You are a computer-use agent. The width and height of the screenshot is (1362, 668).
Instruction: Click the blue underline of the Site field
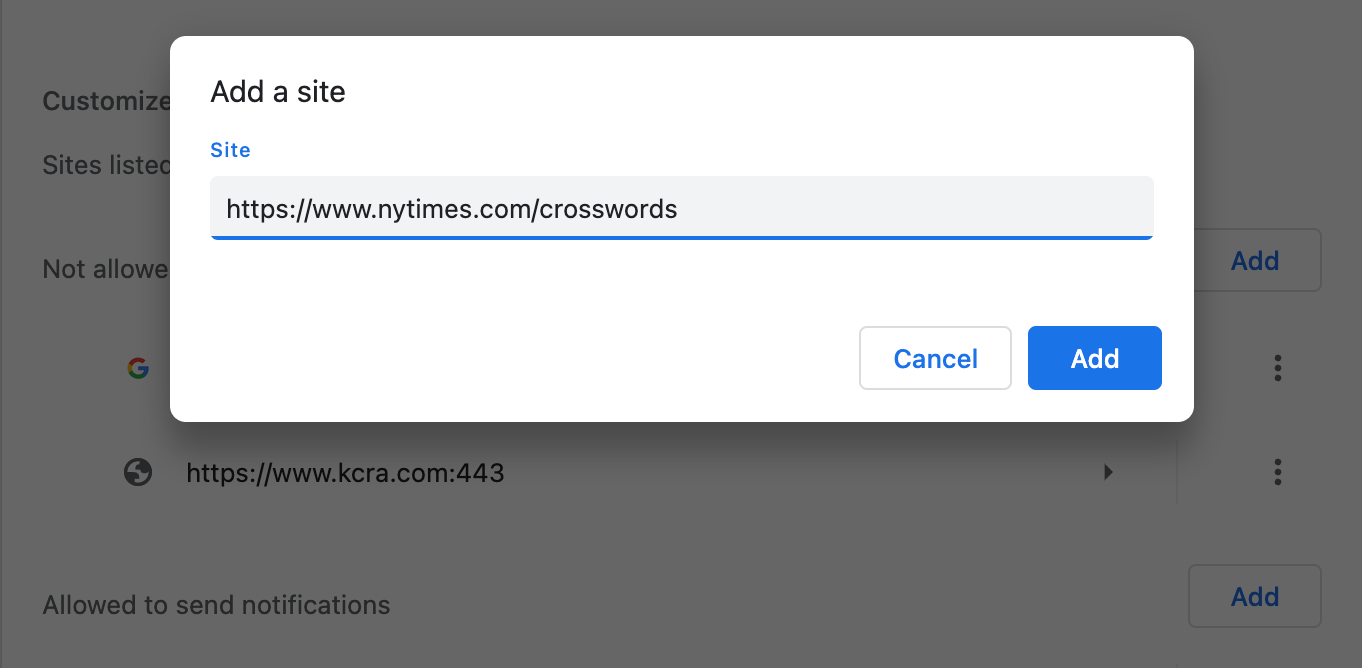pyautogui.click(x=681, y=238)
